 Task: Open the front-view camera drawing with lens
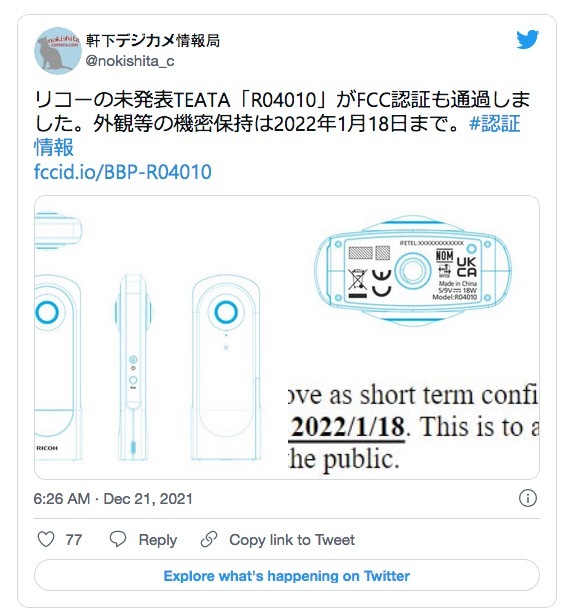point(226,368)
